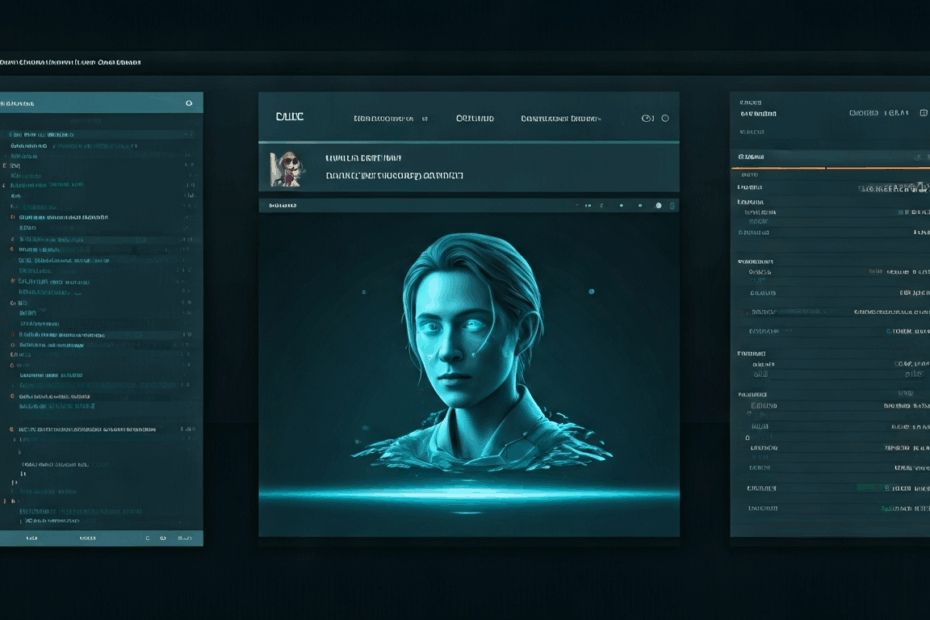
Task: Select the circular profile icon at top right
Action: pyautogui.click(x=665, y=116)
